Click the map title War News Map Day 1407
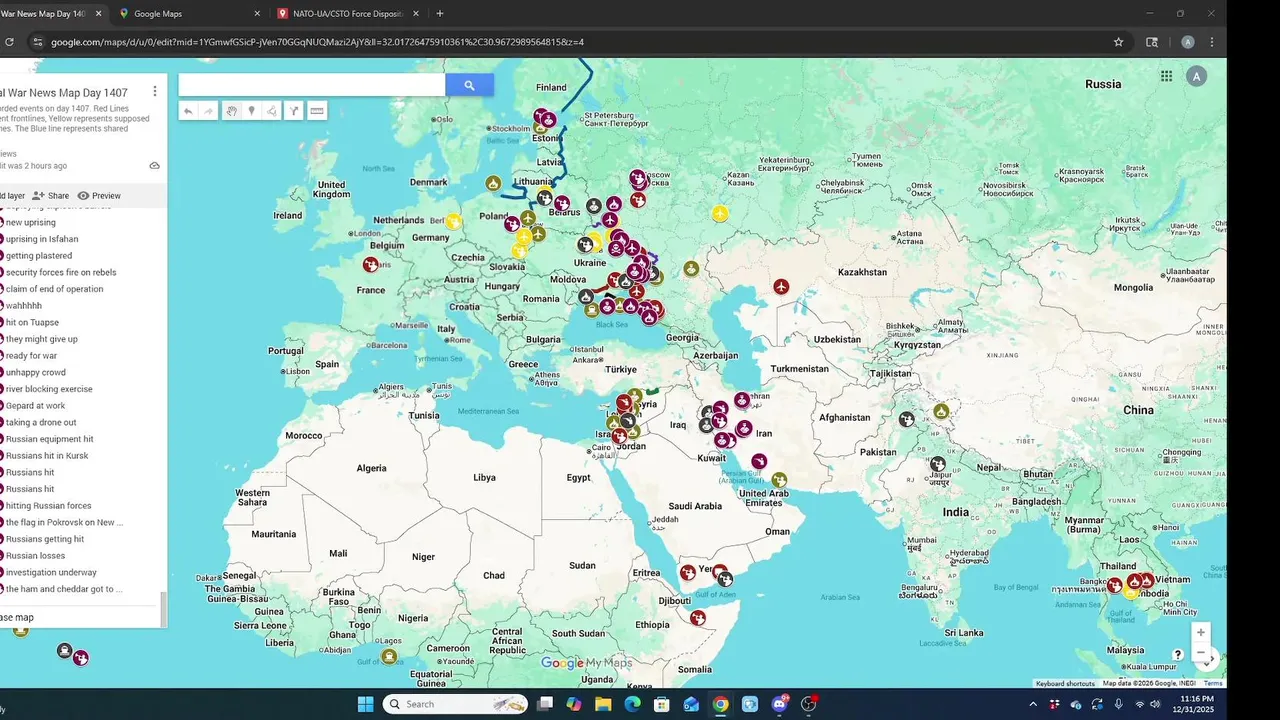The height and width of the screenshot is (720, 1280). 64,93
